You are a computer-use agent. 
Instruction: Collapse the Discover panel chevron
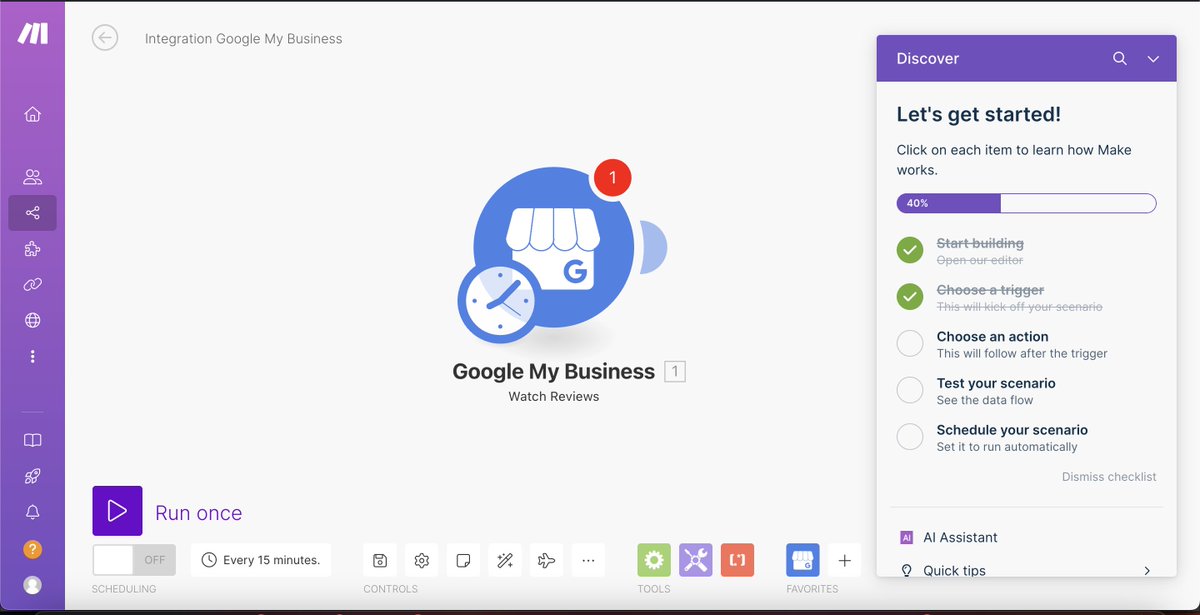(x=1153, y=59)
